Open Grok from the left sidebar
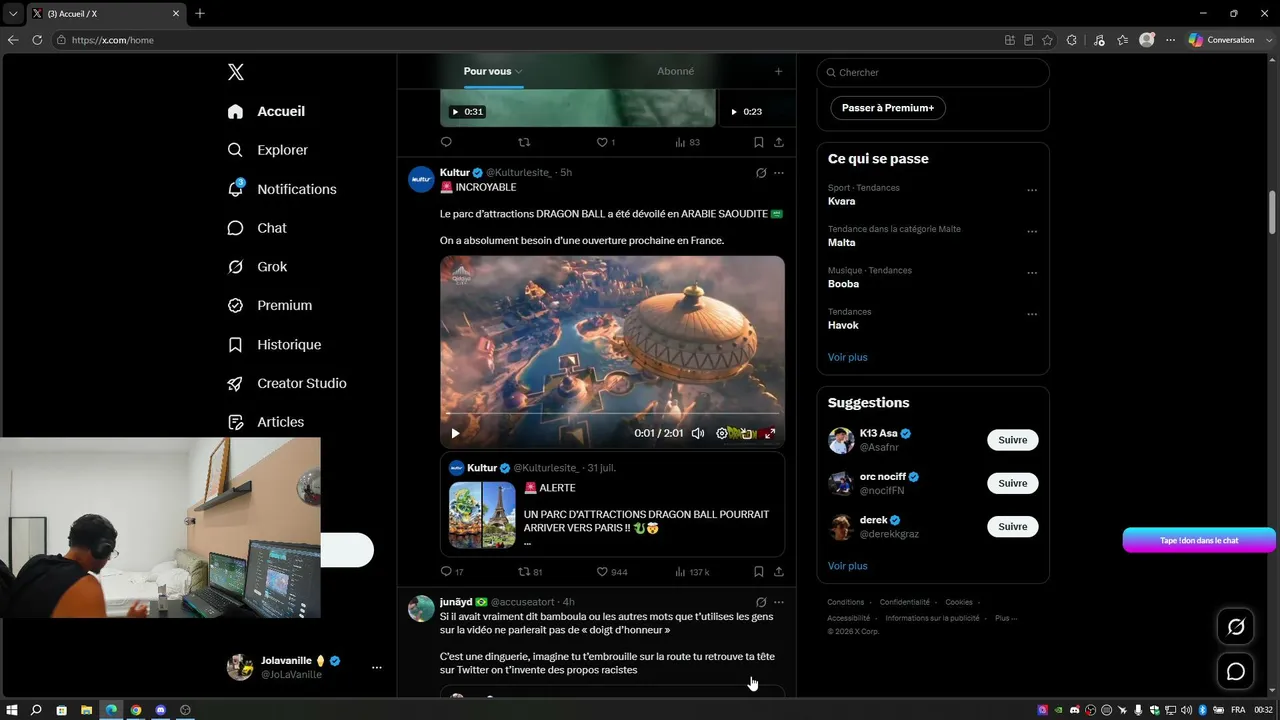1280x720 pixels. tap(257, 267)
